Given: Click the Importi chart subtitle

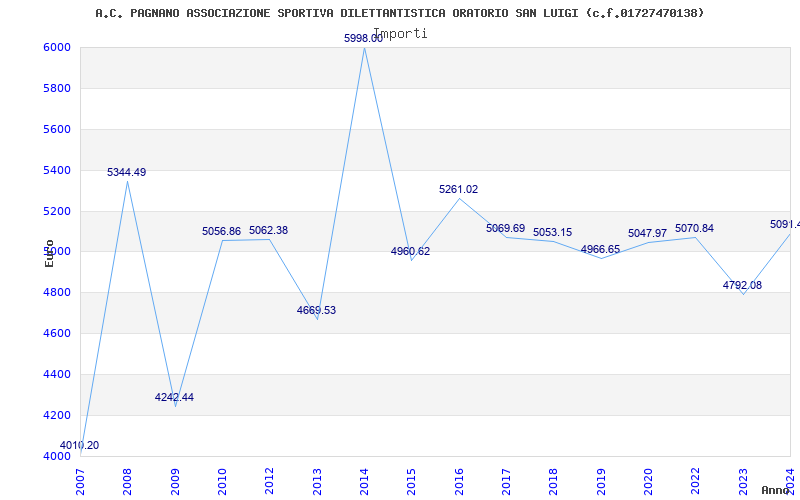Looking at the screenshot, I should click(x=400, y=33).
